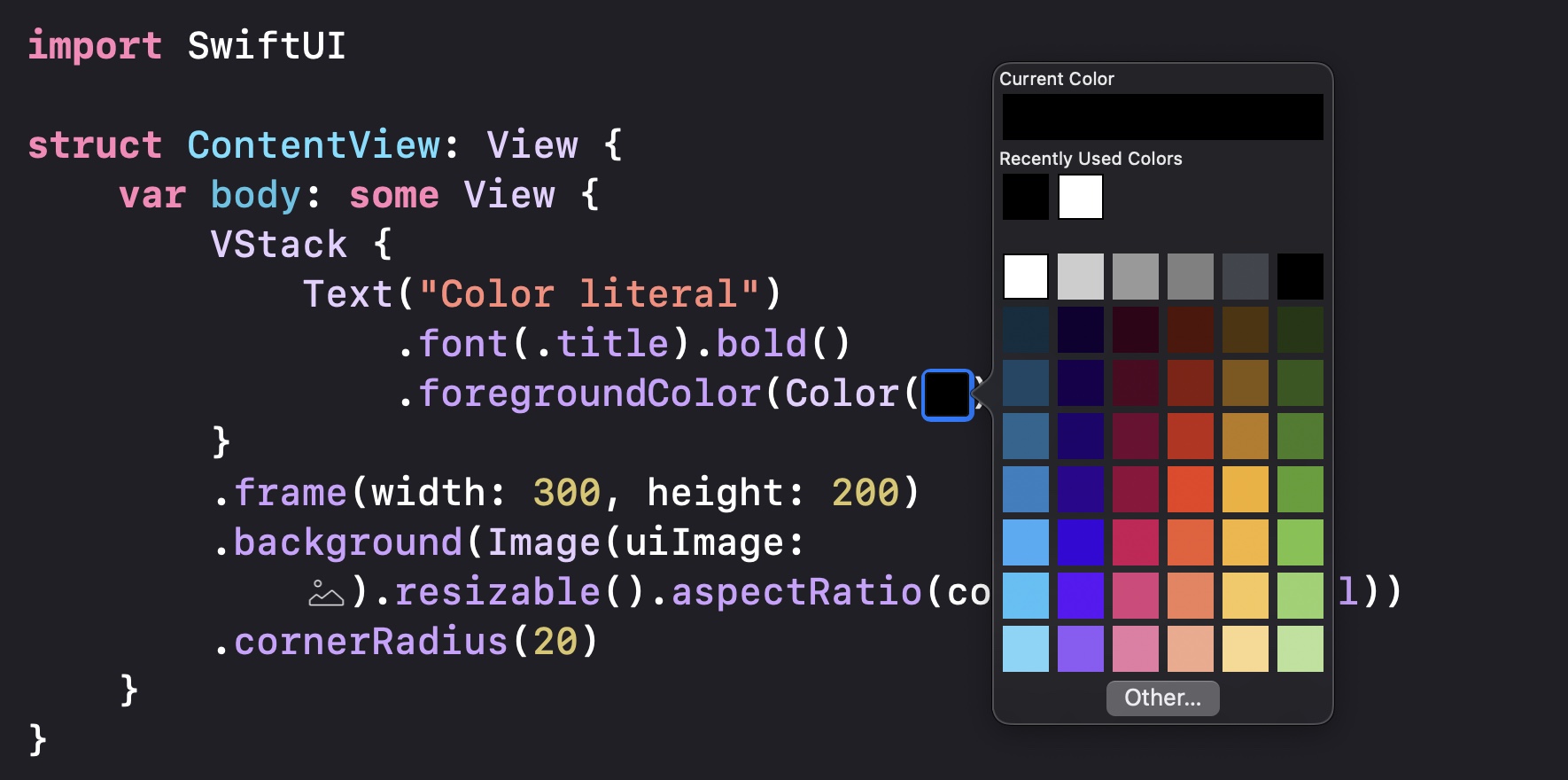The height and width of the screenshot is (780, 1568).
Task: Click the 'body' property name
Action: coord(256,195)
